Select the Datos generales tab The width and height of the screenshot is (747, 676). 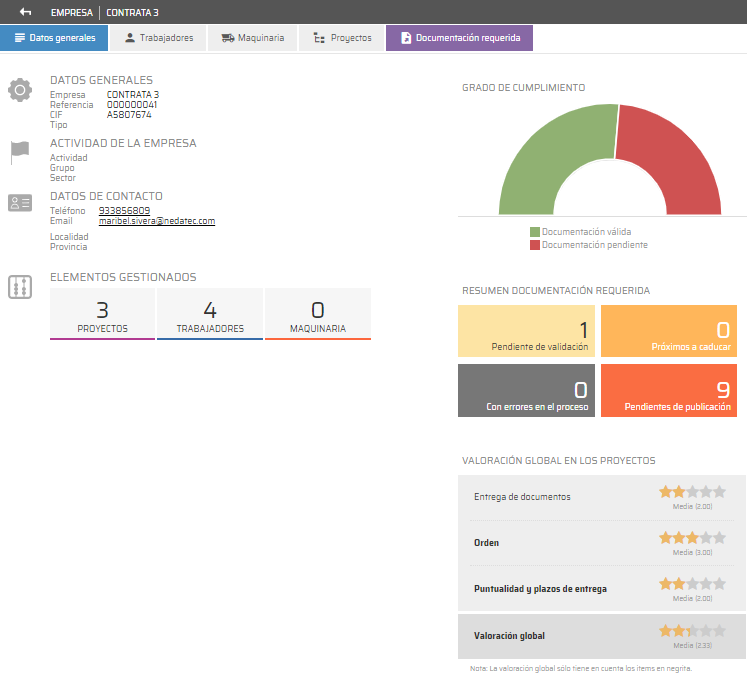click(54, 38)
